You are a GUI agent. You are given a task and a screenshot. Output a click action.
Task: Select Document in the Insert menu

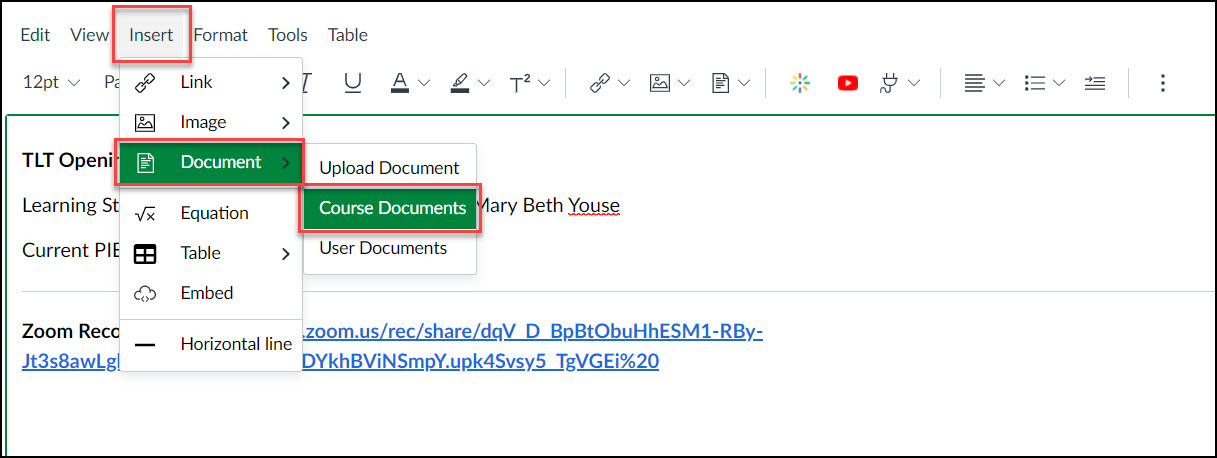tap(211, 162)
